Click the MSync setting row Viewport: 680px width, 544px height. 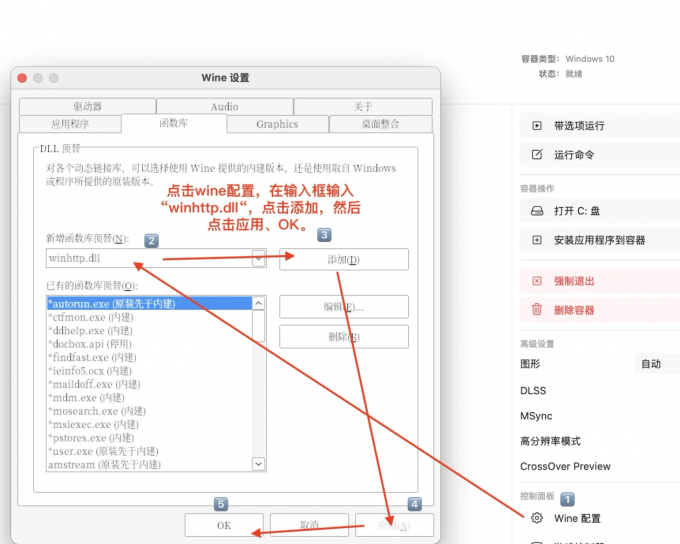click(x=600, y=416)
